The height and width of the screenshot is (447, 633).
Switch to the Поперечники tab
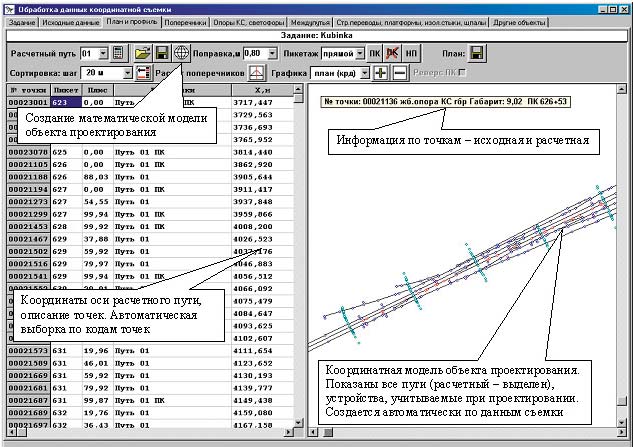(187, 20)
